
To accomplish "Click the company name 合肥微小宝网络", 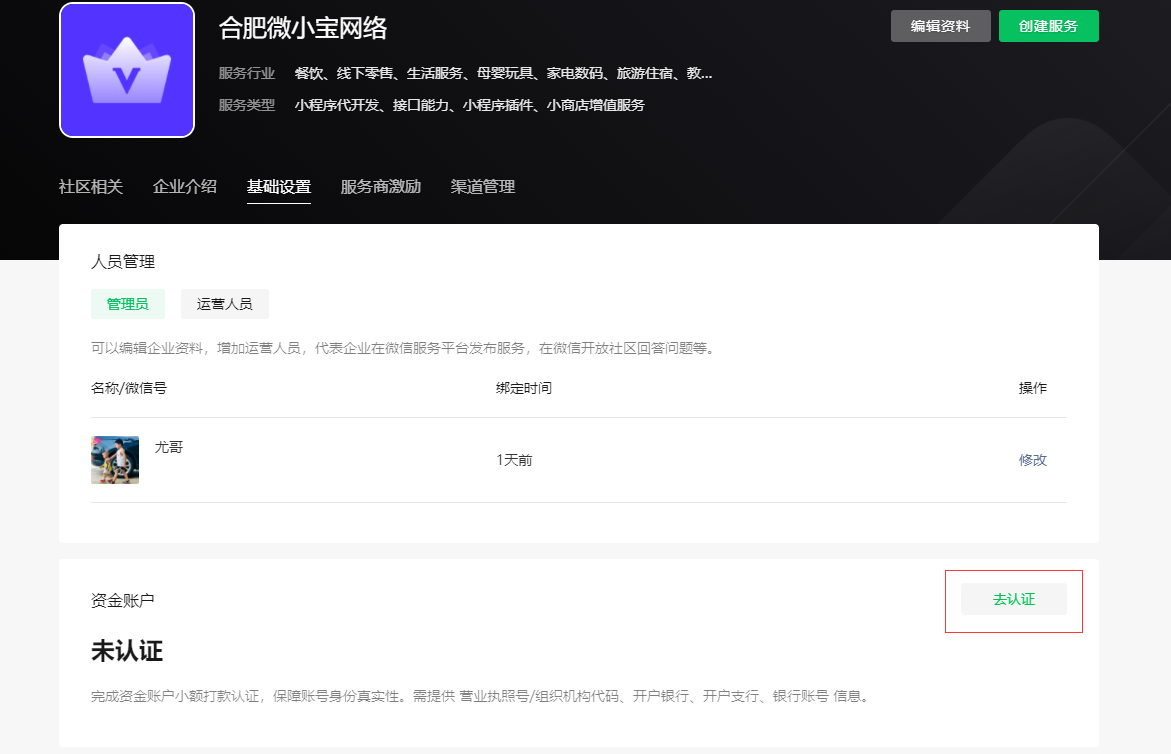I will (303, 28).
